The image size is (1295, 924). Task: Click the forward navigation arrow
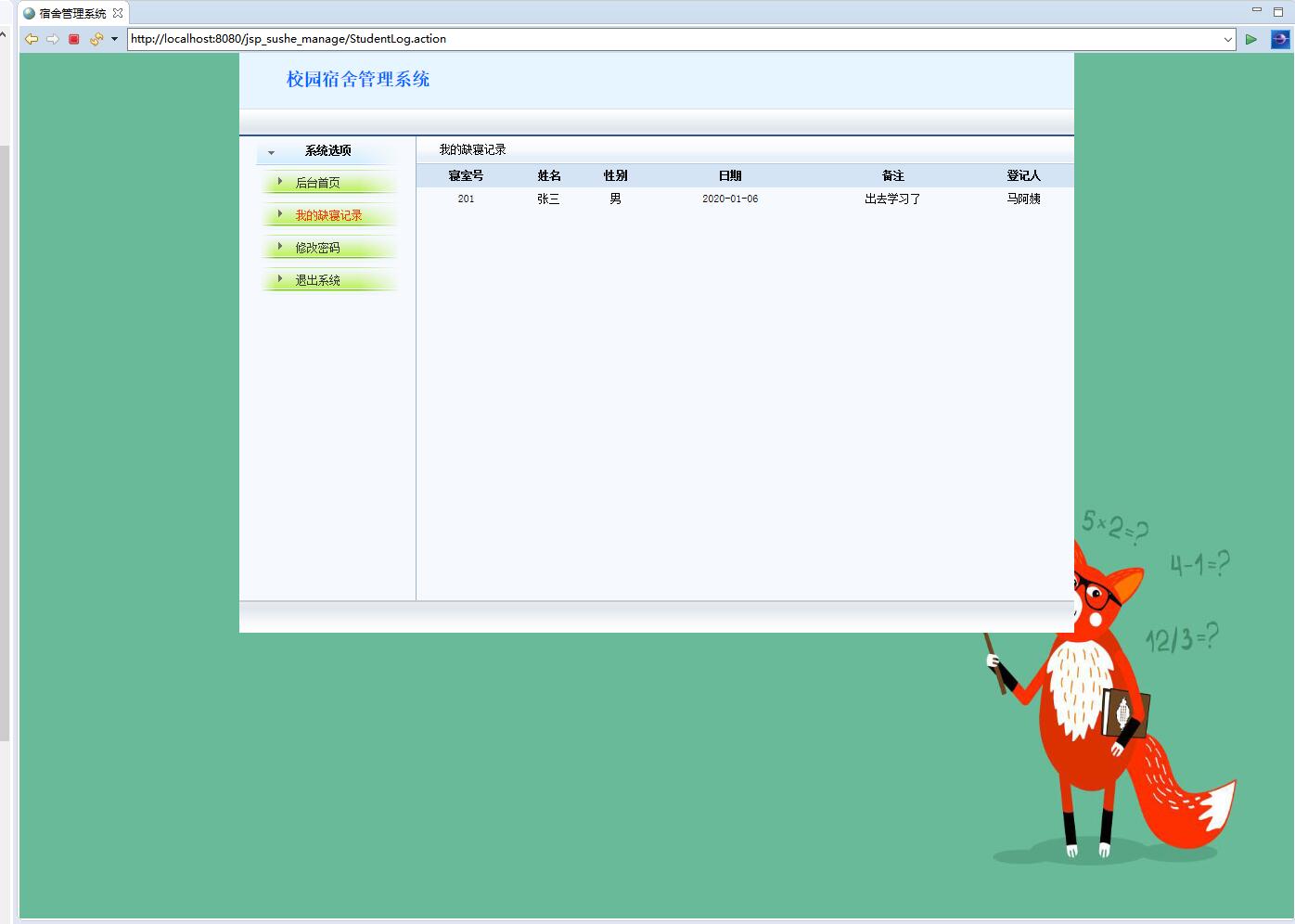52,39
